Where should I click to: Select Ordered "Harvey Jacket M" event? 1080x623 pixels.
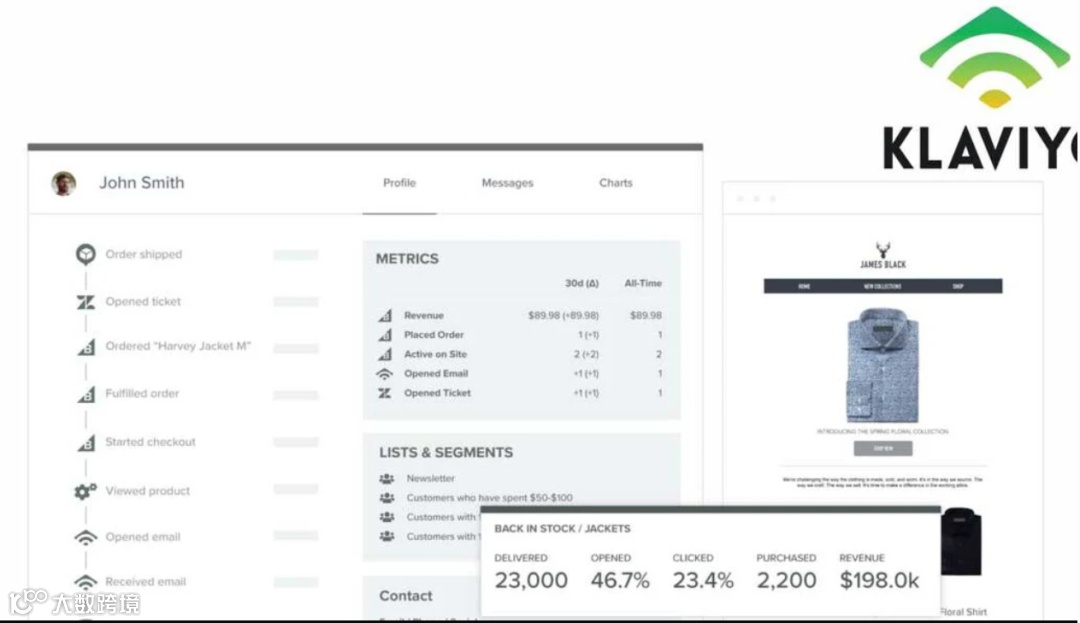178,346
